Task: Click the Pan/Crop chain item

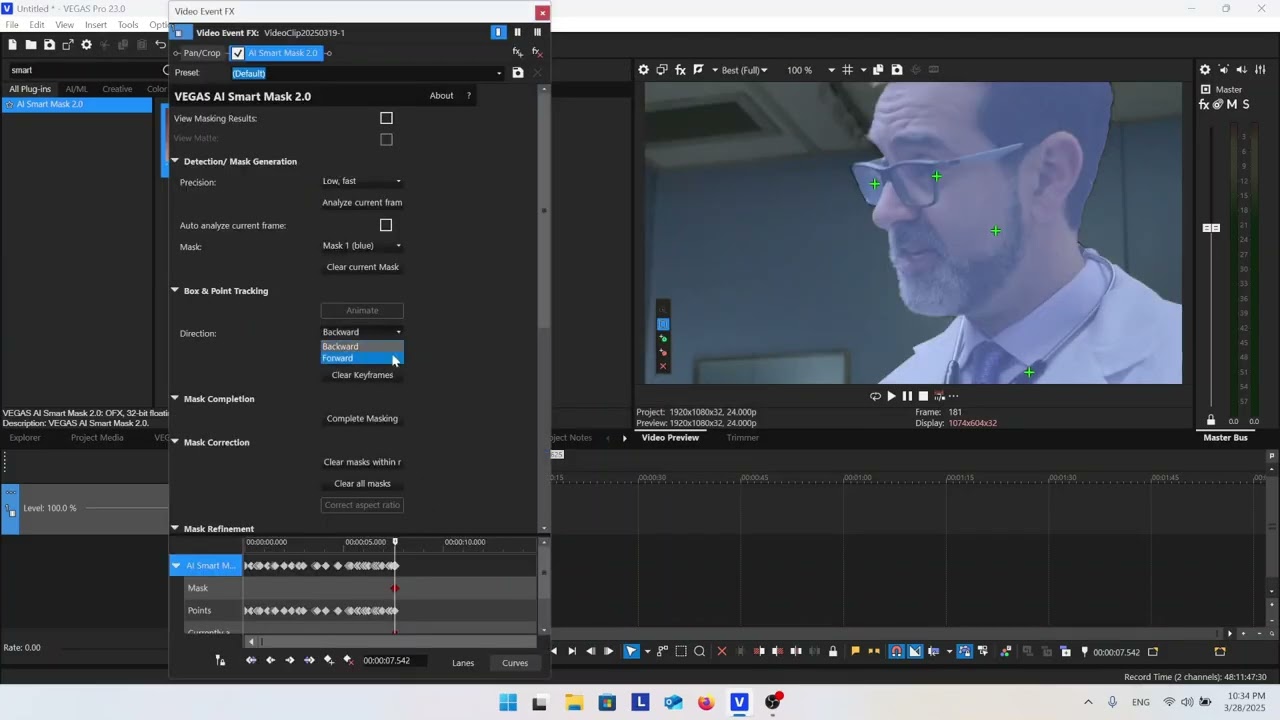Action: (x=201, y=53)
